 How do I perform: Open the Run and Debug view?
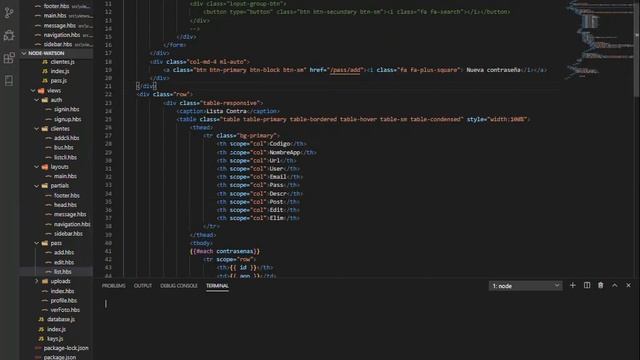tap(9, 36)
